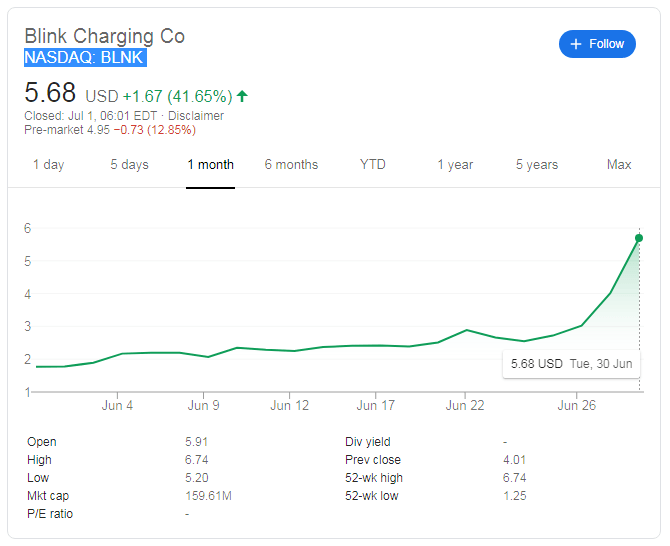
Task: Click the Pre-market 4.95 text
Action: (x=67, y=130)
